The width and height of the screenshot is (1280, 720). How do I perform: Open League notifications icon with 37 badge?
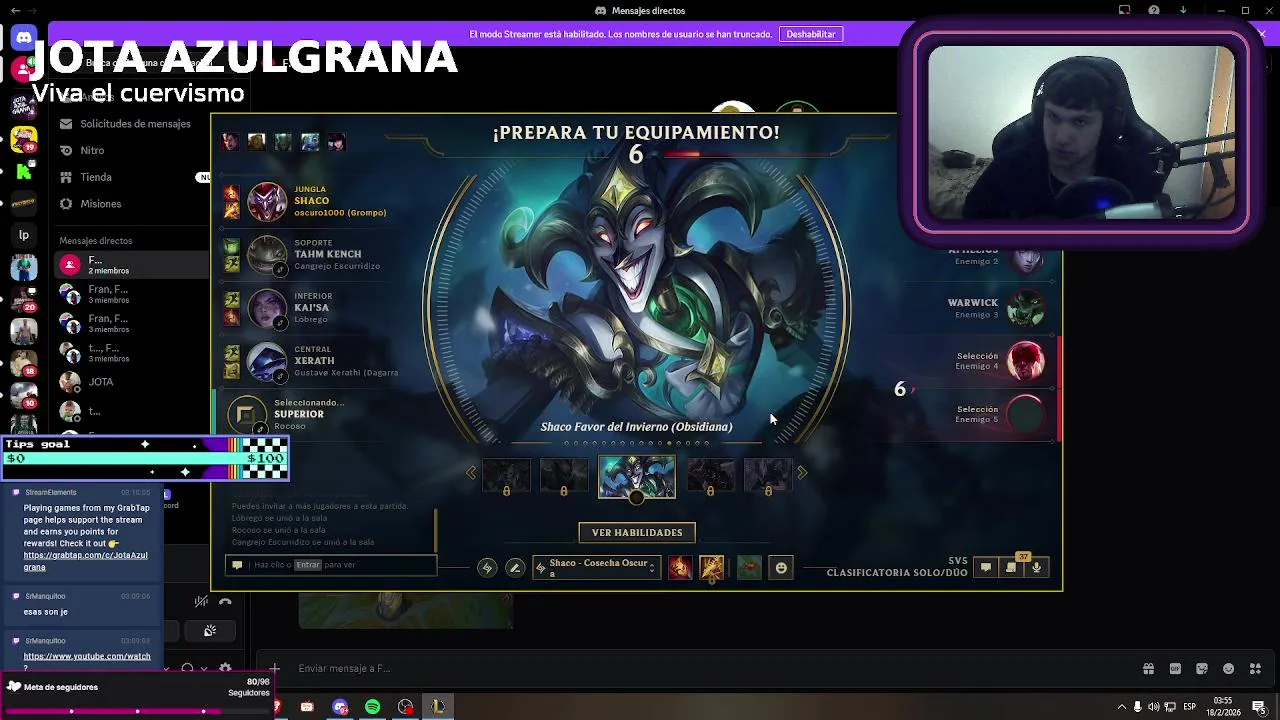click(1012, 567)
